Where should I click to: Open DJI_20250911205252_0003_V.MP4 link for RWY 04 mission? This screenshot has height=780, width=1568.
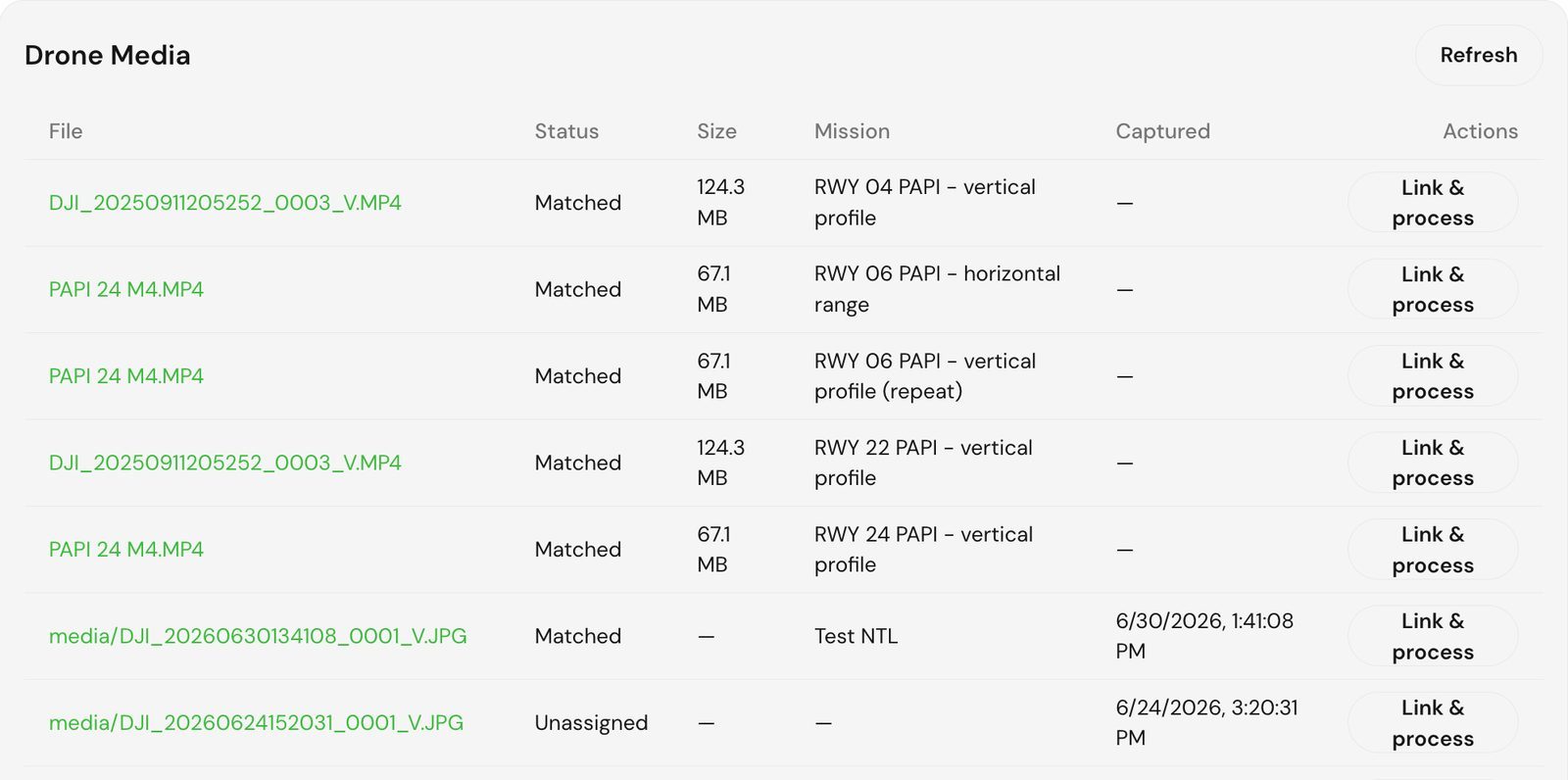[225, 203]
